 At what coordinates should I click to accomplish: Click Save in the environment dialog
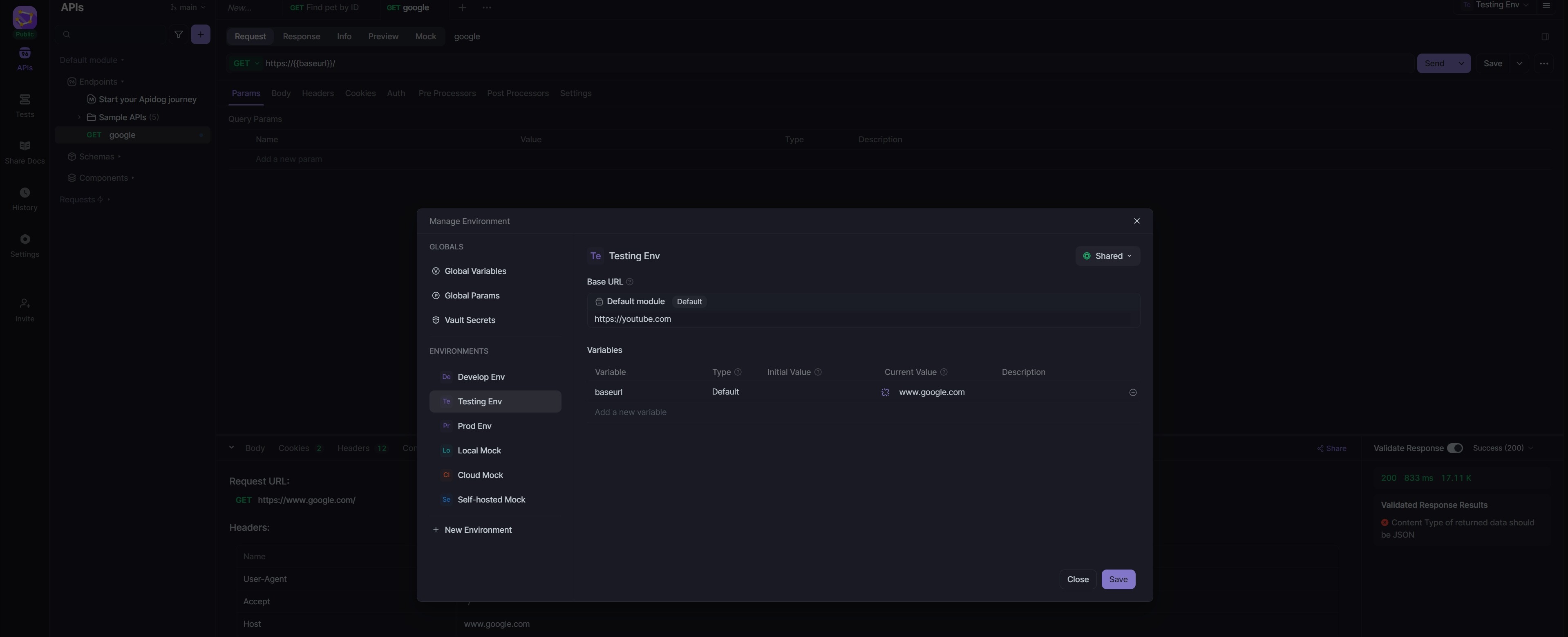[1118, 580]
